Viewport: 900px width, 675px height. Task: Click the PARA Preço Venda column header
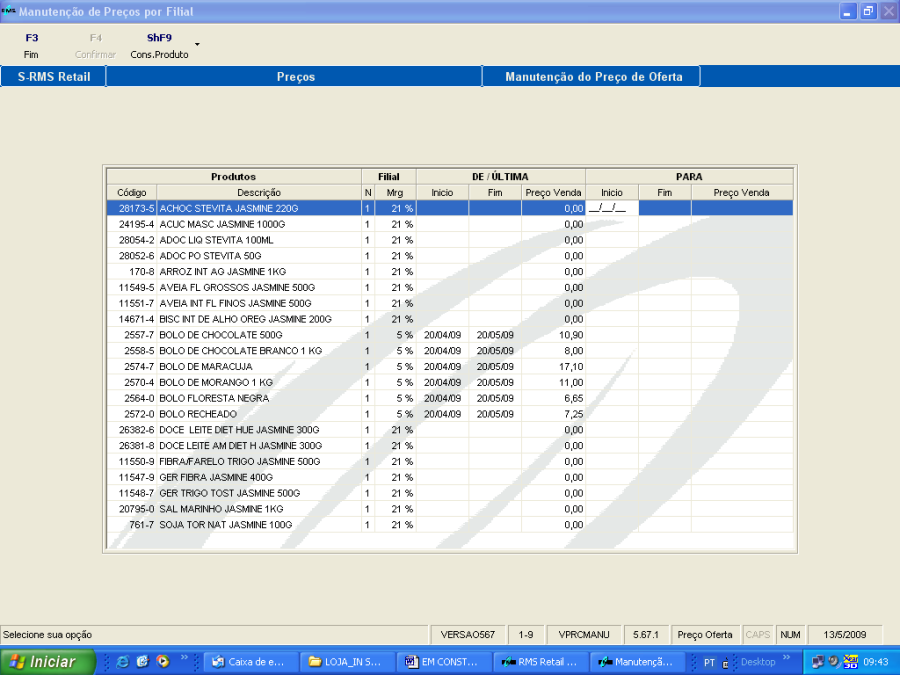pyautogui.click(x=742, y=193)
